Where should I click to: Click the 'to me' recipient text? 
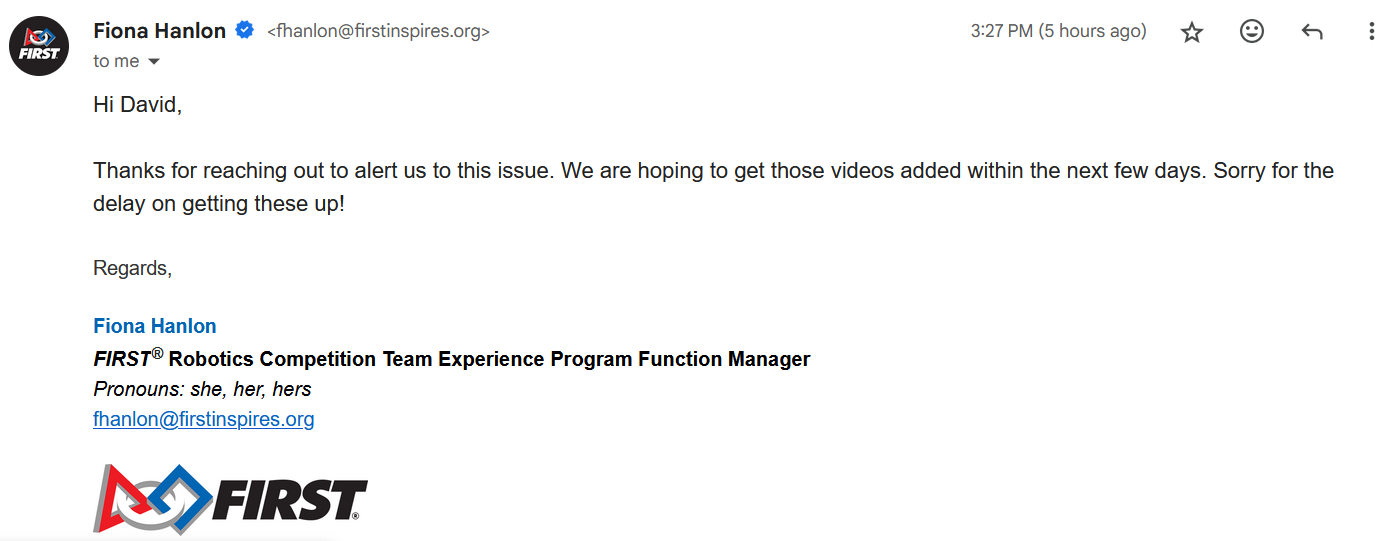[x=116, y=61]
